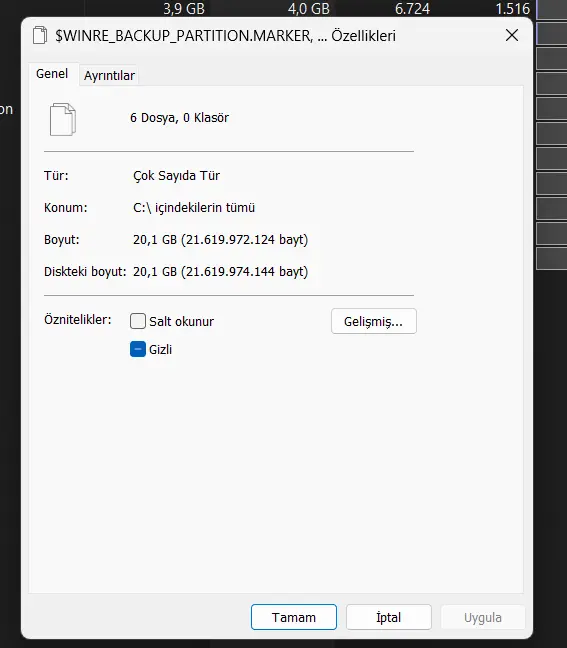Open the Gelişmiş... advanced attributes
The height and width of the screenshot is (648, 567).
click(374, 321)
